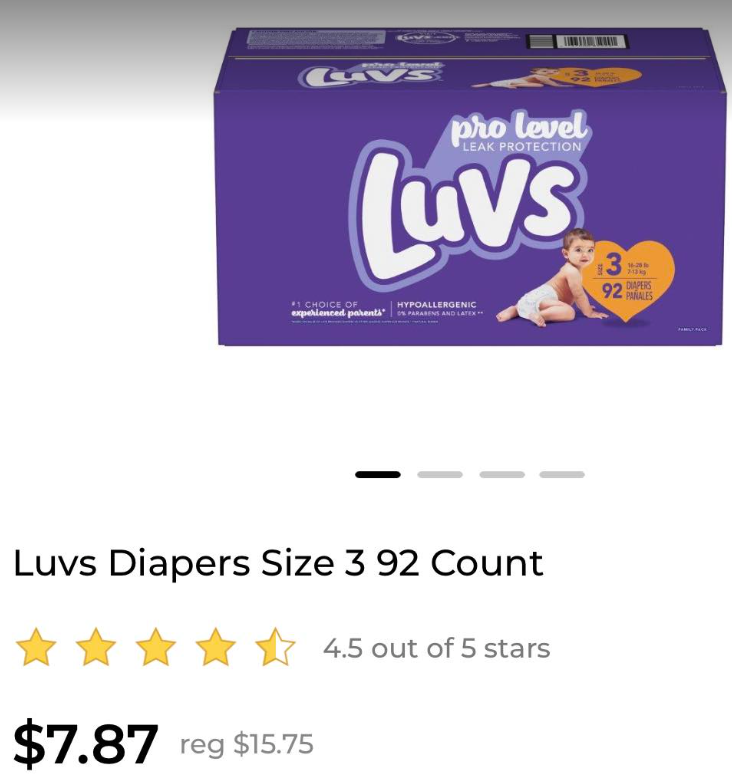Switch to the third image carousel indicator
This screenshot has width=732, height=782.
(502, 474)
